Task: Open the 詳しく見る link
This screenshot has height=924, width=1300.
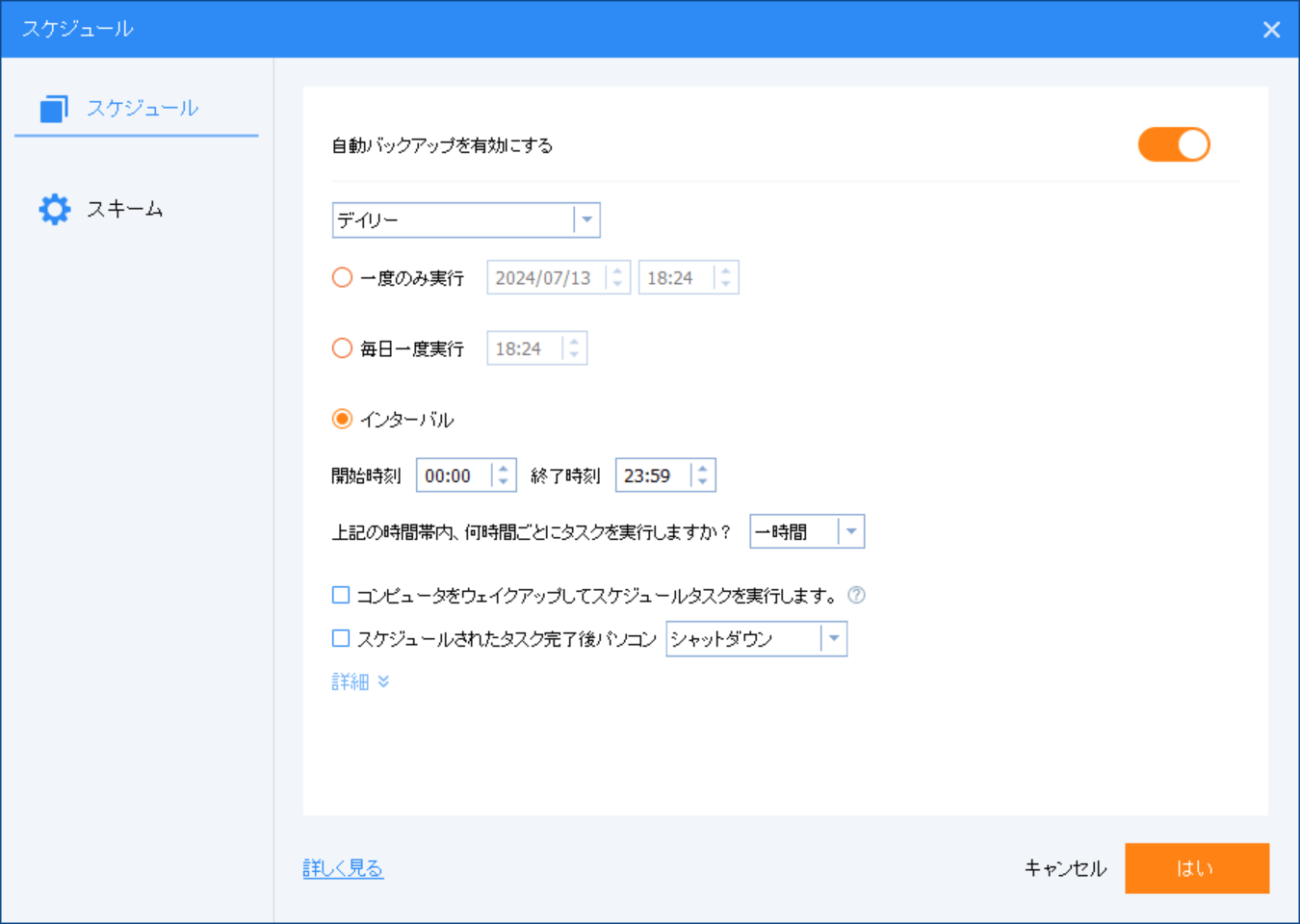Action: (x=343, y=868)
